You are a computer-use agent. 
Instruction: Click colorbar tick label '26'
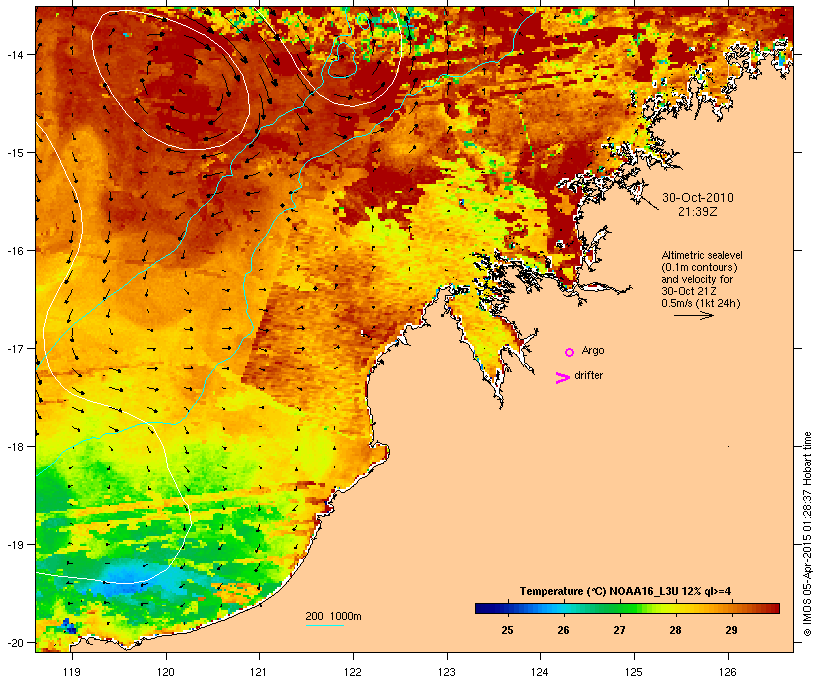point(563,630)
